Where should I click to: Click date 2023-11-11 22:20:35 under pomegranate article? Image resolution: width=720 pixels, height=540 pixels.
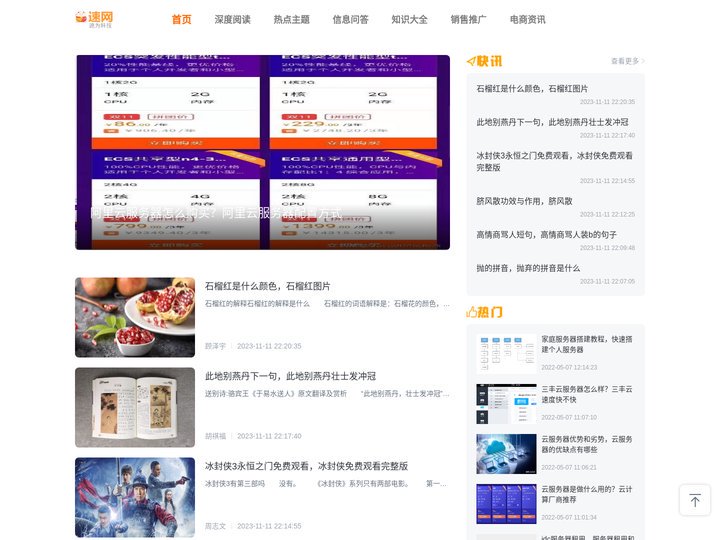[x=269, y=346]
